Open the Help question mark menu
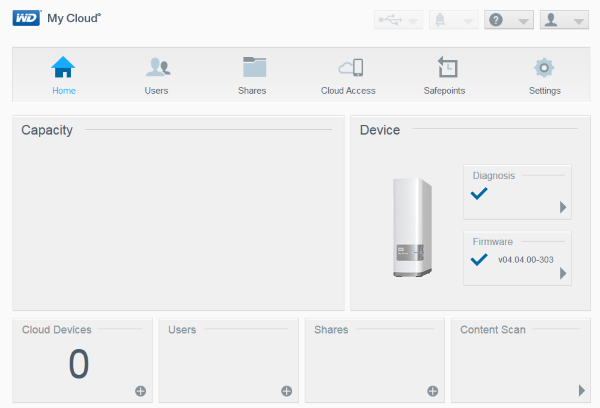Viewport: 600px width, 408px height. (509, 20)
